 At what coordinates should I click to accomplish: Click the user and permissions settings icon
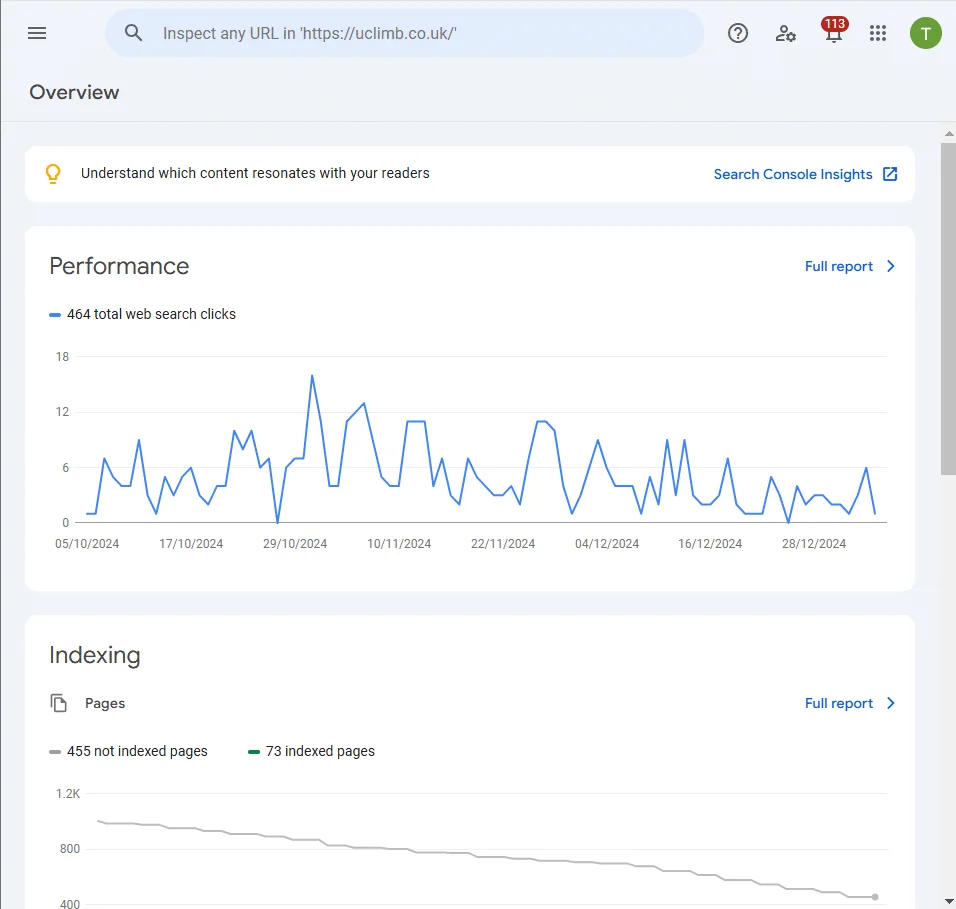pyautogui.click(x=786, y=34)
